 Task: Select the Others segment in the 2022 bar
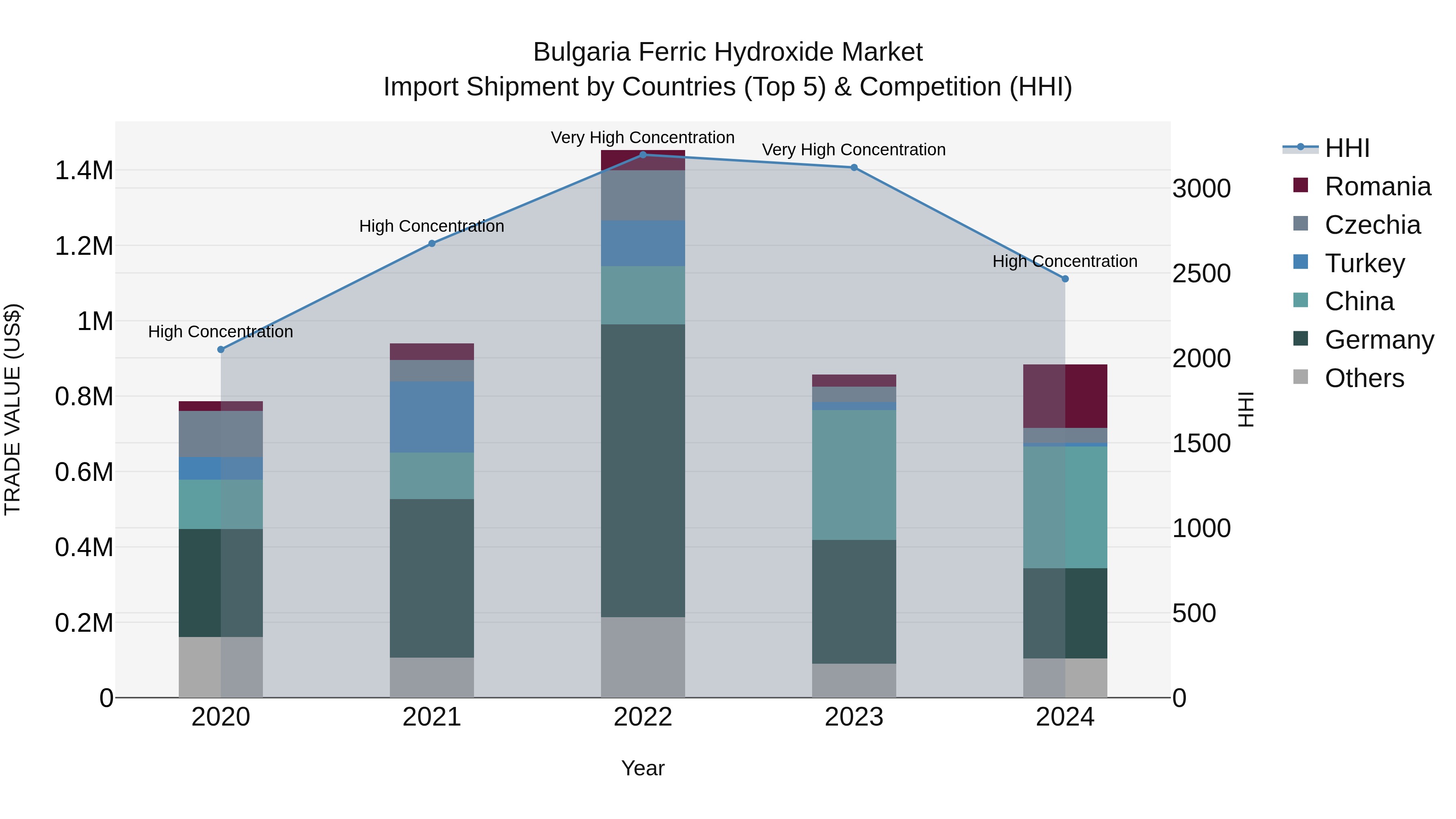(x=643, y=657)
